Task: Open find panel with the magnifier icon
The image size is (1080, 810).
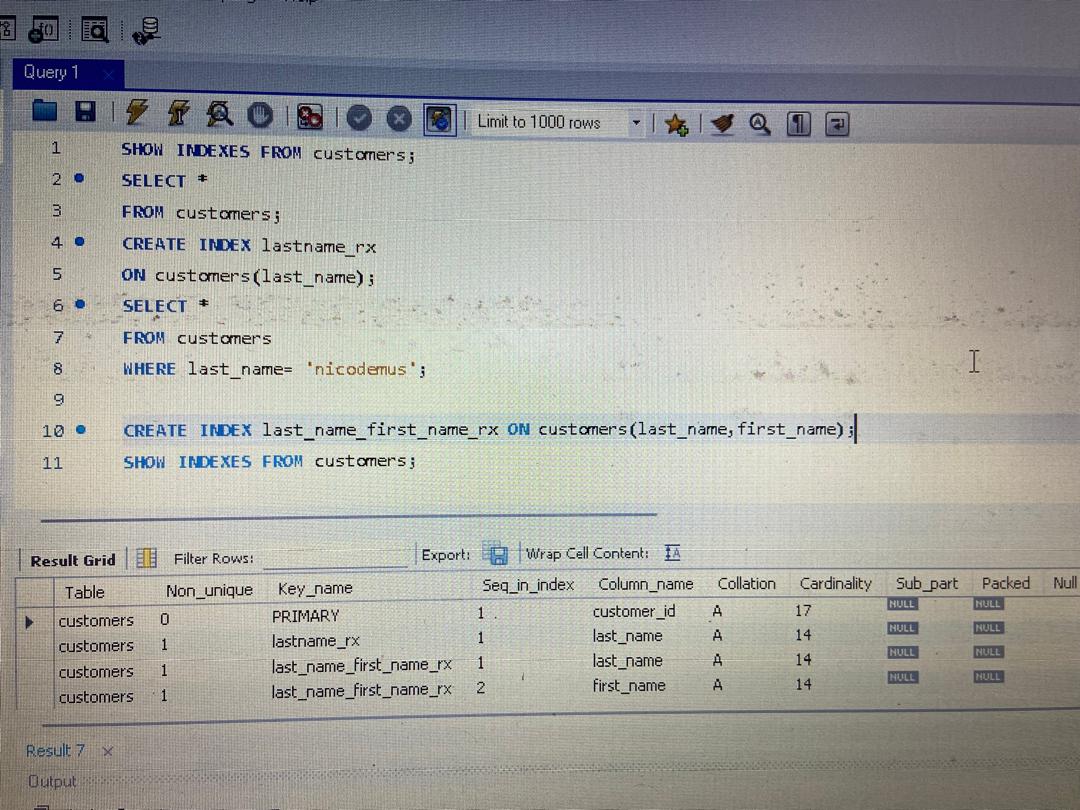Action: tap(760, 125)
